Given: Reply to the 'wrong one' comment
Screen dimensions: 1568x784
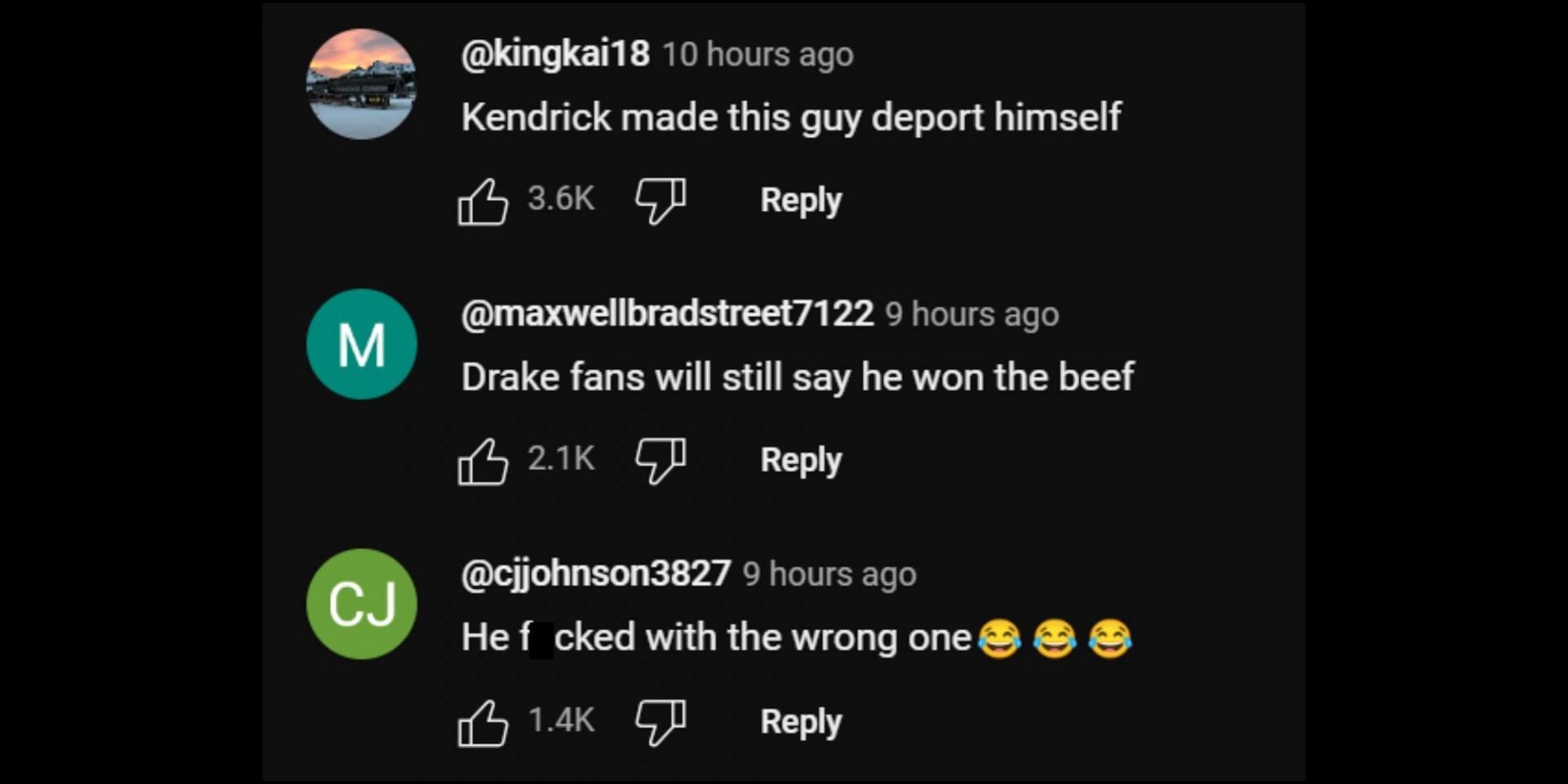Looking at the screenshot, I should pos(800,722).
